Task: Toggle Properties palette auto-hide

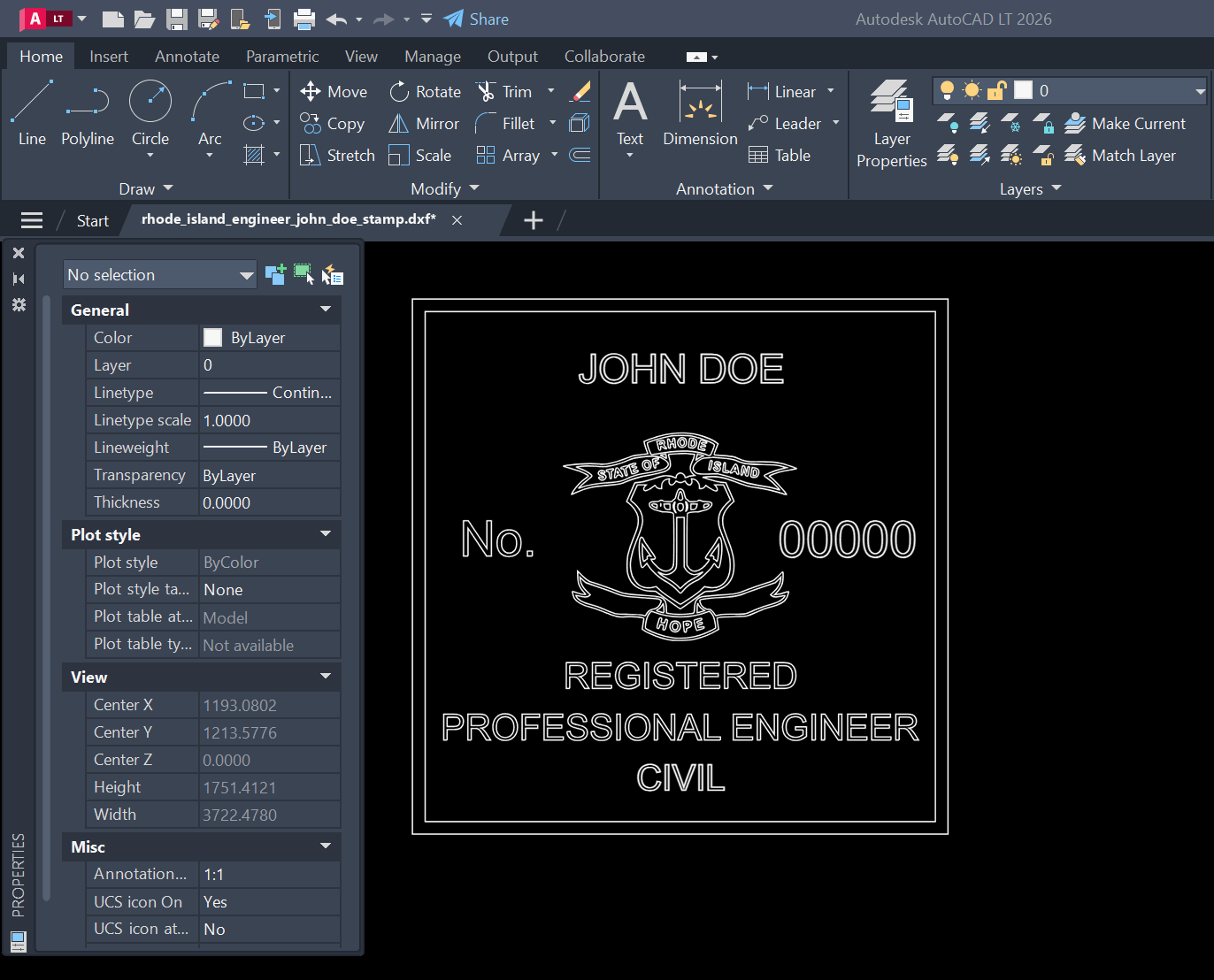Action: coord(19,279)
